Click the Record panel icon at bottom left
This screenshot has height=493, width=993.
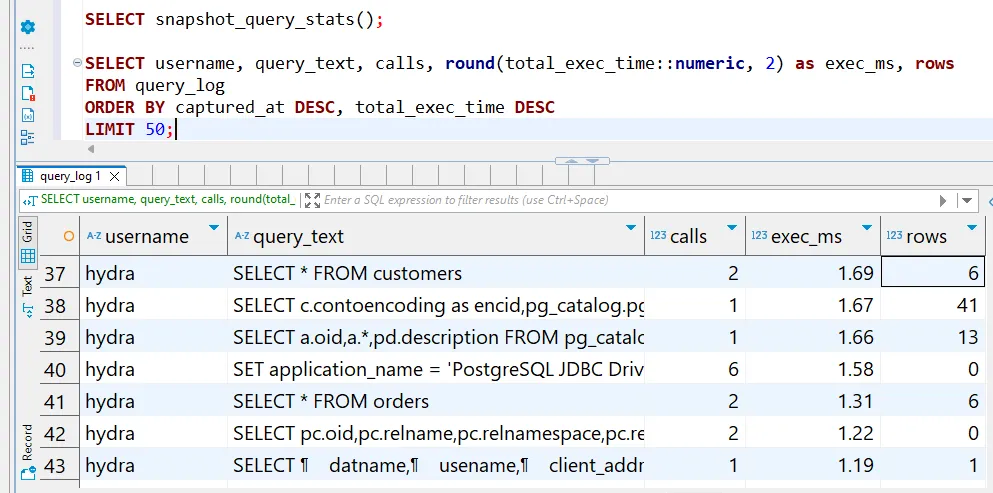click(28, 473)
